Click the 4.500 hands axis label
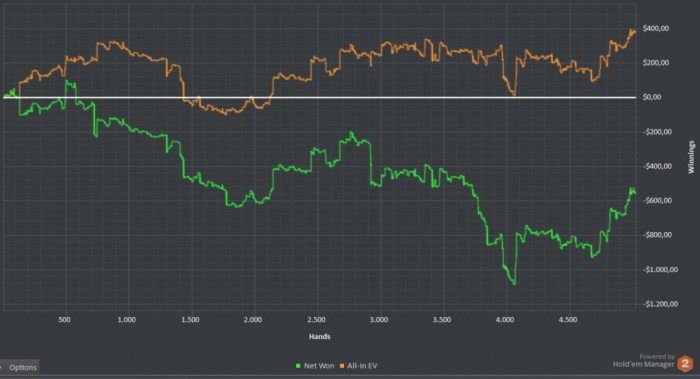700x379 pixels. point(567,320)
